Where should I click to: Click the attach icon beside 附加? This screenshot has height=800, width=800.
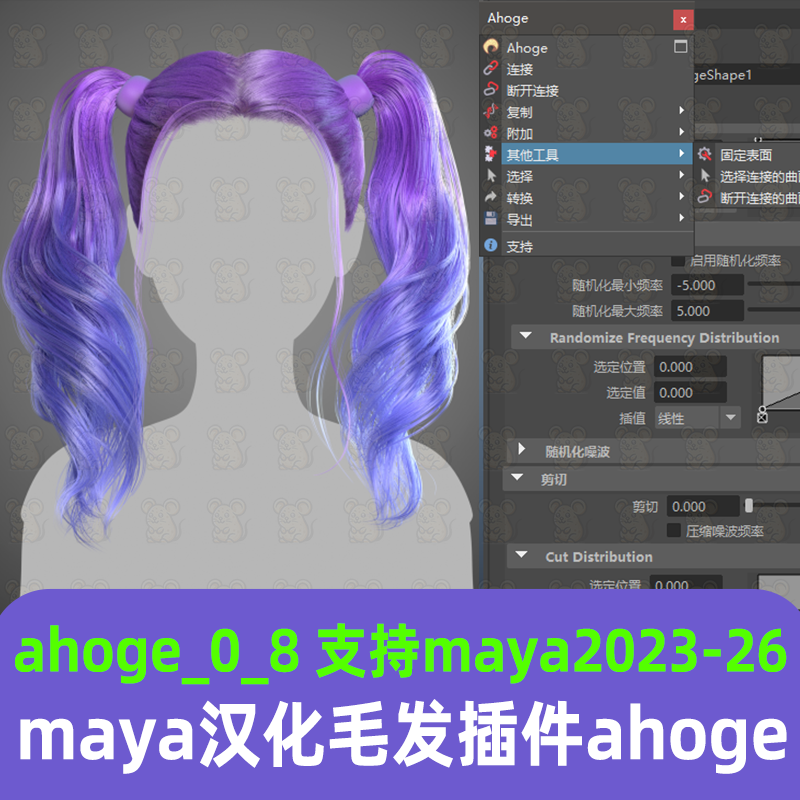tap(491, 133)
